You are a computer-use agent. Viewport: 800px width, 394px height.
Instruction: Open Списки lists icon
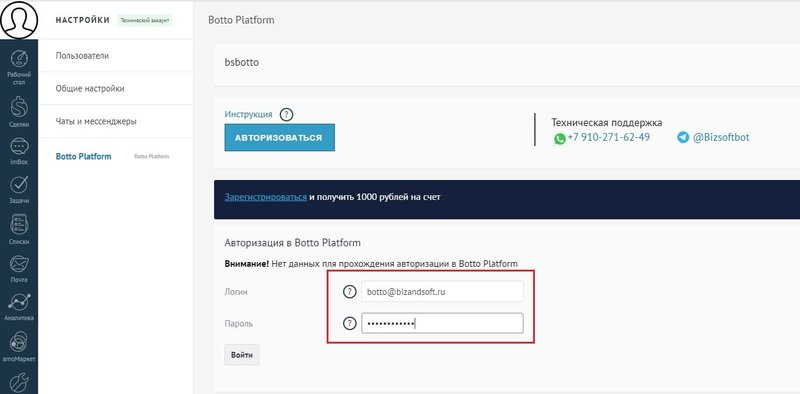(x=19, y=225)
